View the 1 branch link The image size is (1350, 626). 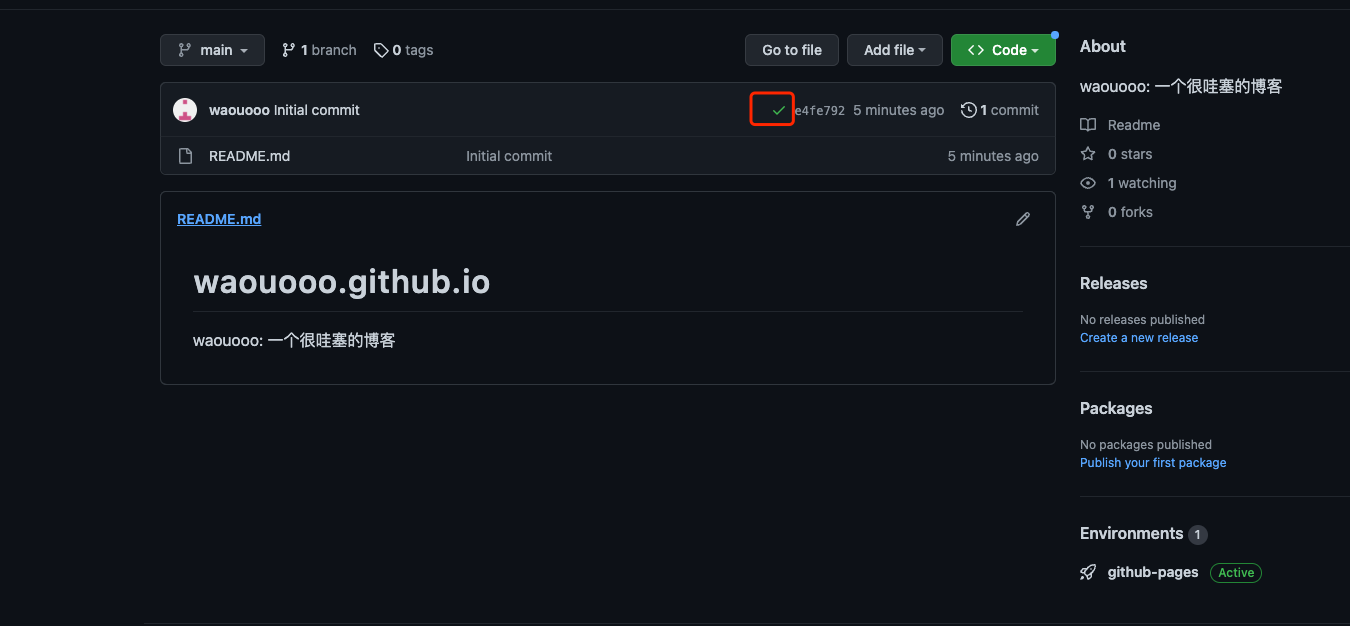pyautogui.click(x=319, y=50)
